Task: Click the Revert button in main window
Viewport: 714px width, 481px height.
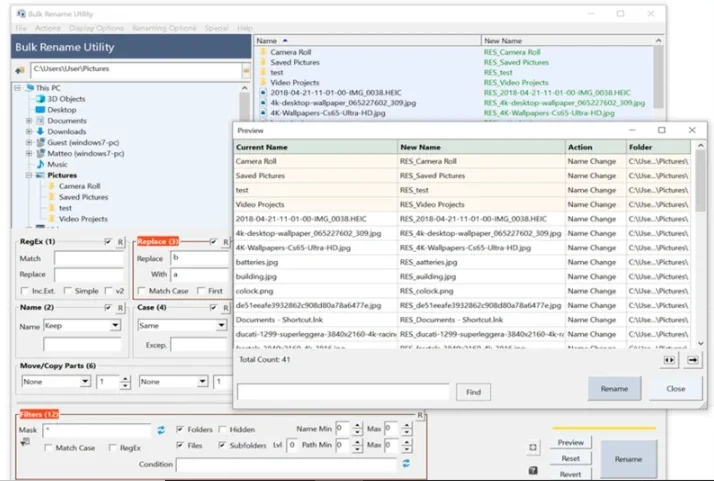Action: point(570,474)
